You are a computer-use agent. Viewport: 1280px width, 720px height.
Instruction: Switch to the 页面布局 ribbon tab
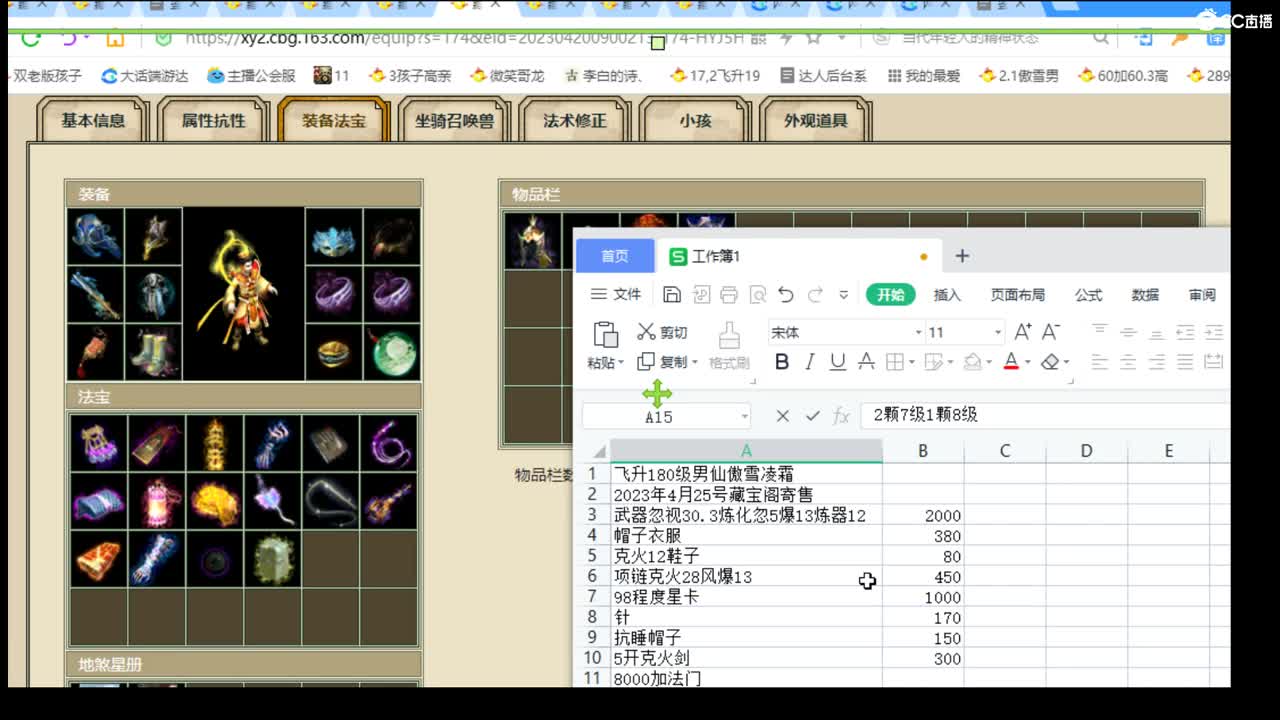[1018, 295]
